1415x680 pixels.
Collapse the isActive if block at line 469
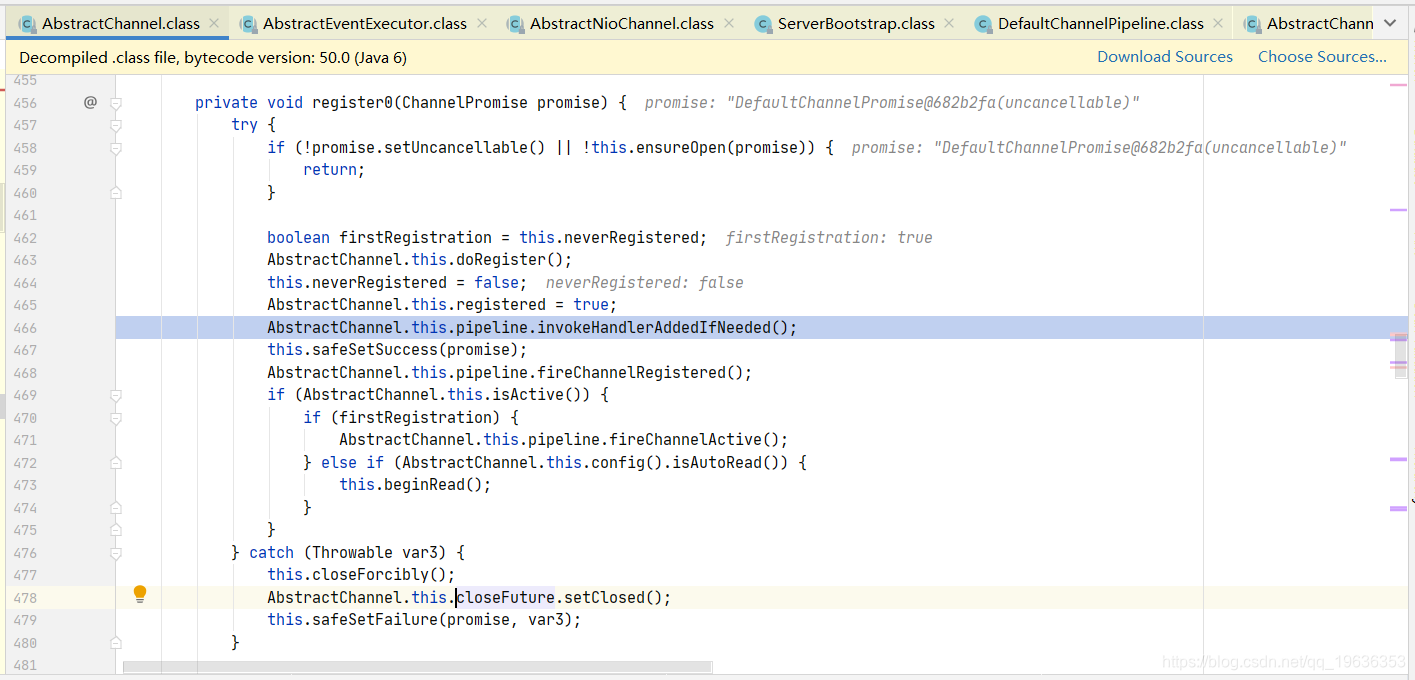[x=116, y=395]
